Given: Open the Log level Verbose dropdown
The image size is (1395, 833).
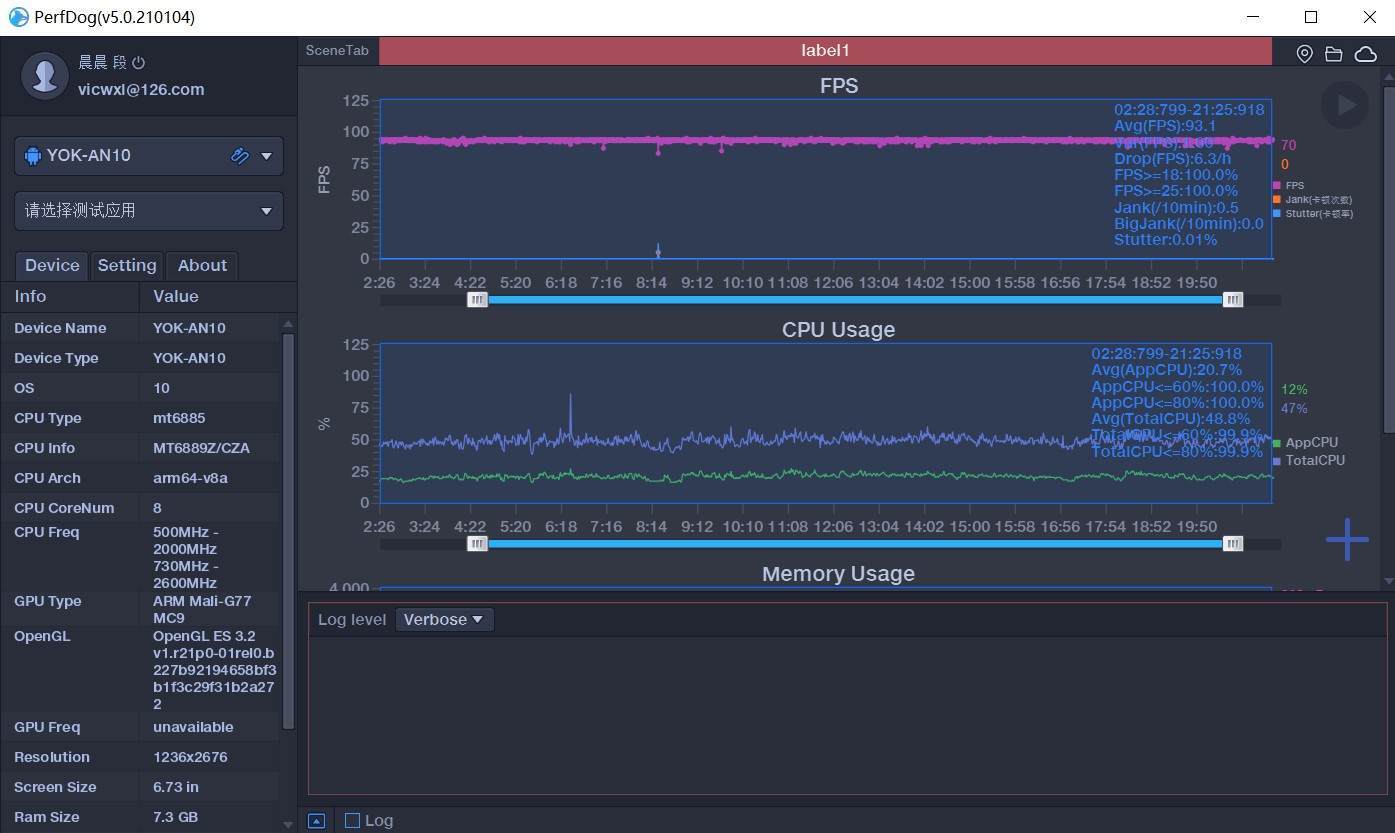Looking at the screenshot, I should [444, 620].
